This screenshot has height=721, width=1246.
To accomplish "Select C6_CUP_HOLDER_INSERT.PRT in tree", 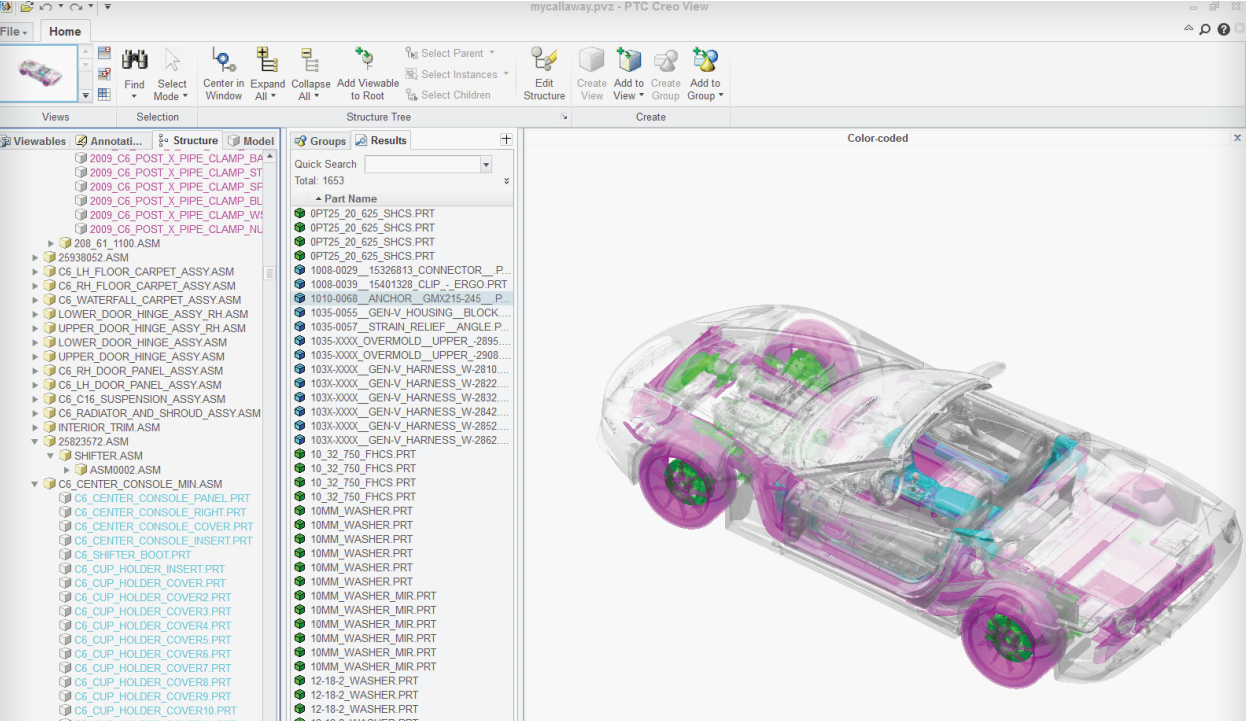I will (150, 569).
